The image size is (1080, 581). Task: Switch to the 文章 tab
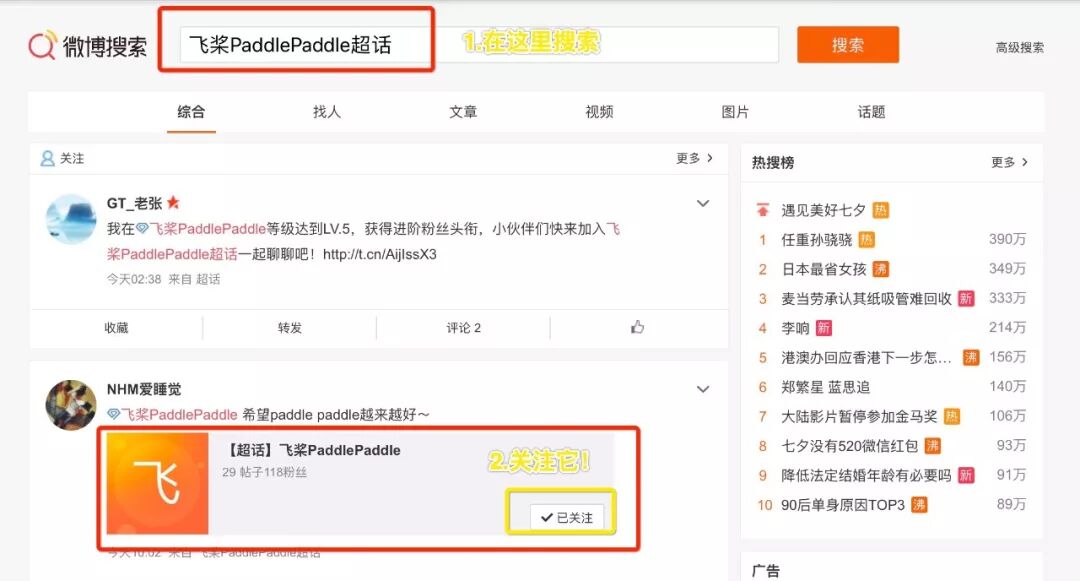(x=463, y=112)
